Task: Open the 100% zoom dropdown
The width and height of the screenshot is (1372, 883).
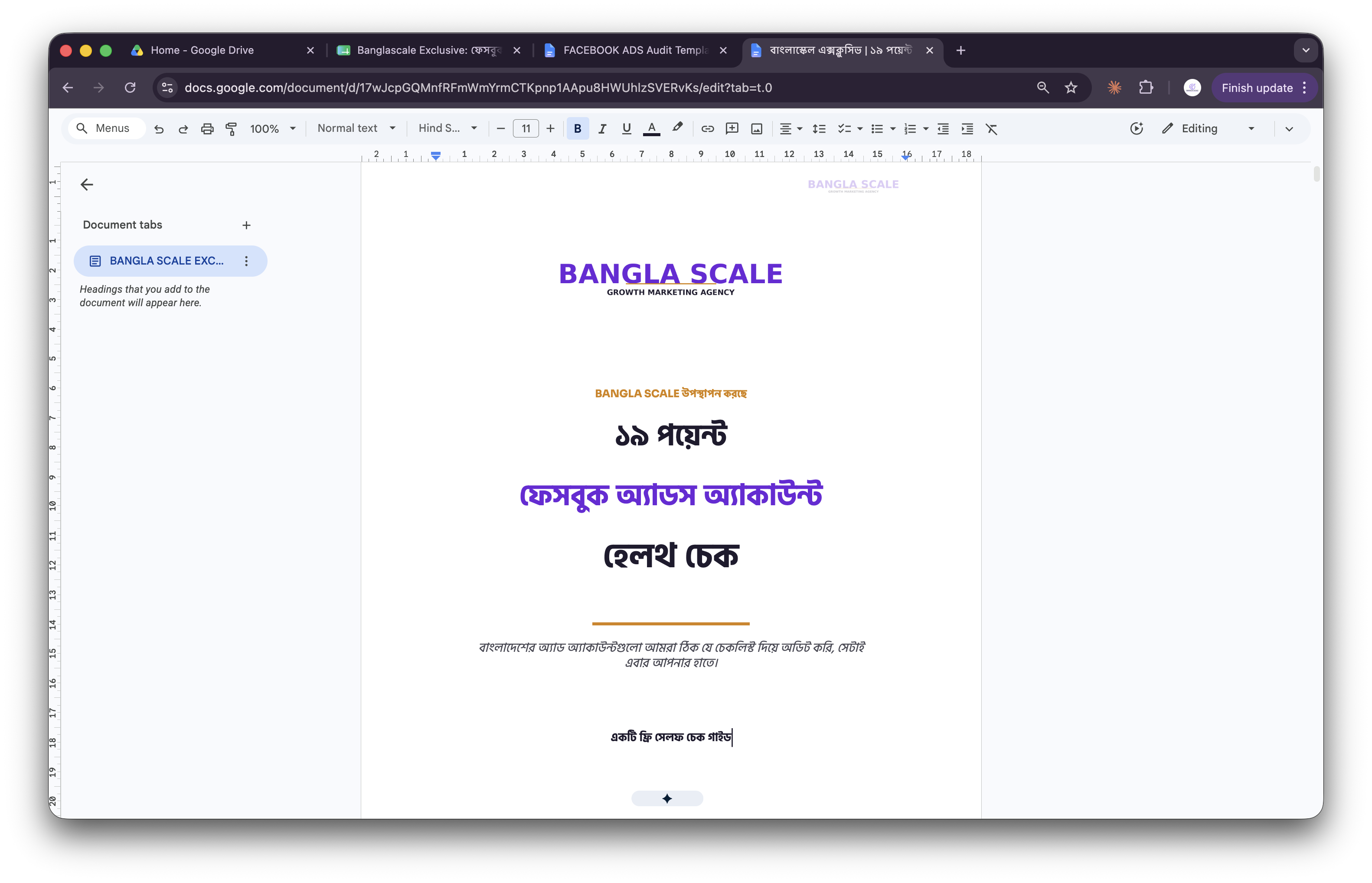Action: coord(272,128)
